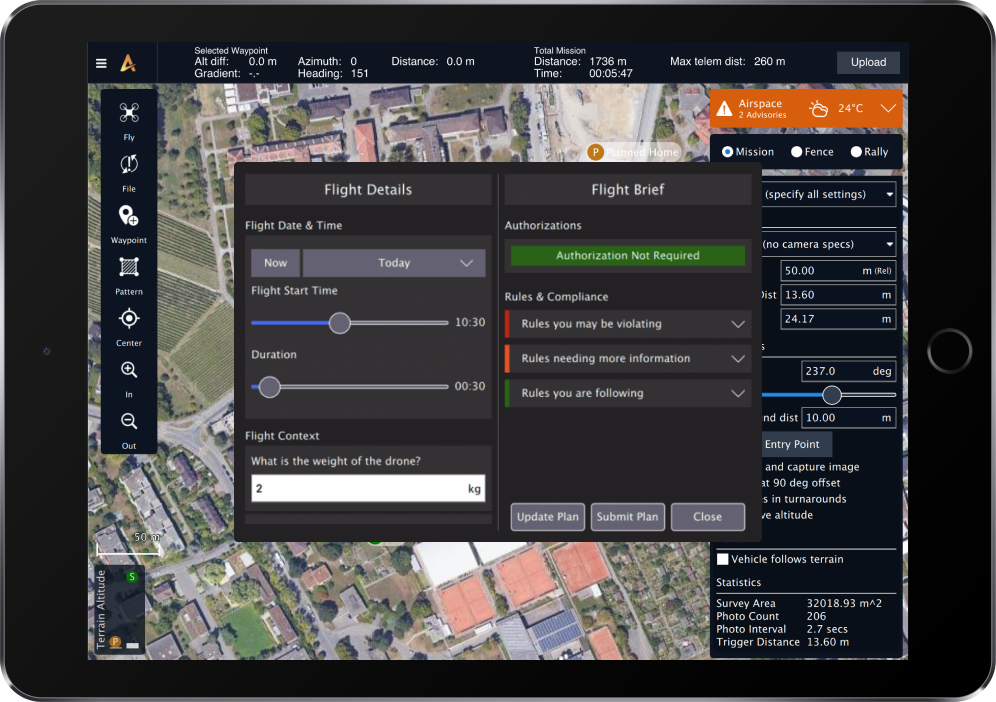Click Update Plan button
Screen dimensions: 996x702
tap(548, 517)
